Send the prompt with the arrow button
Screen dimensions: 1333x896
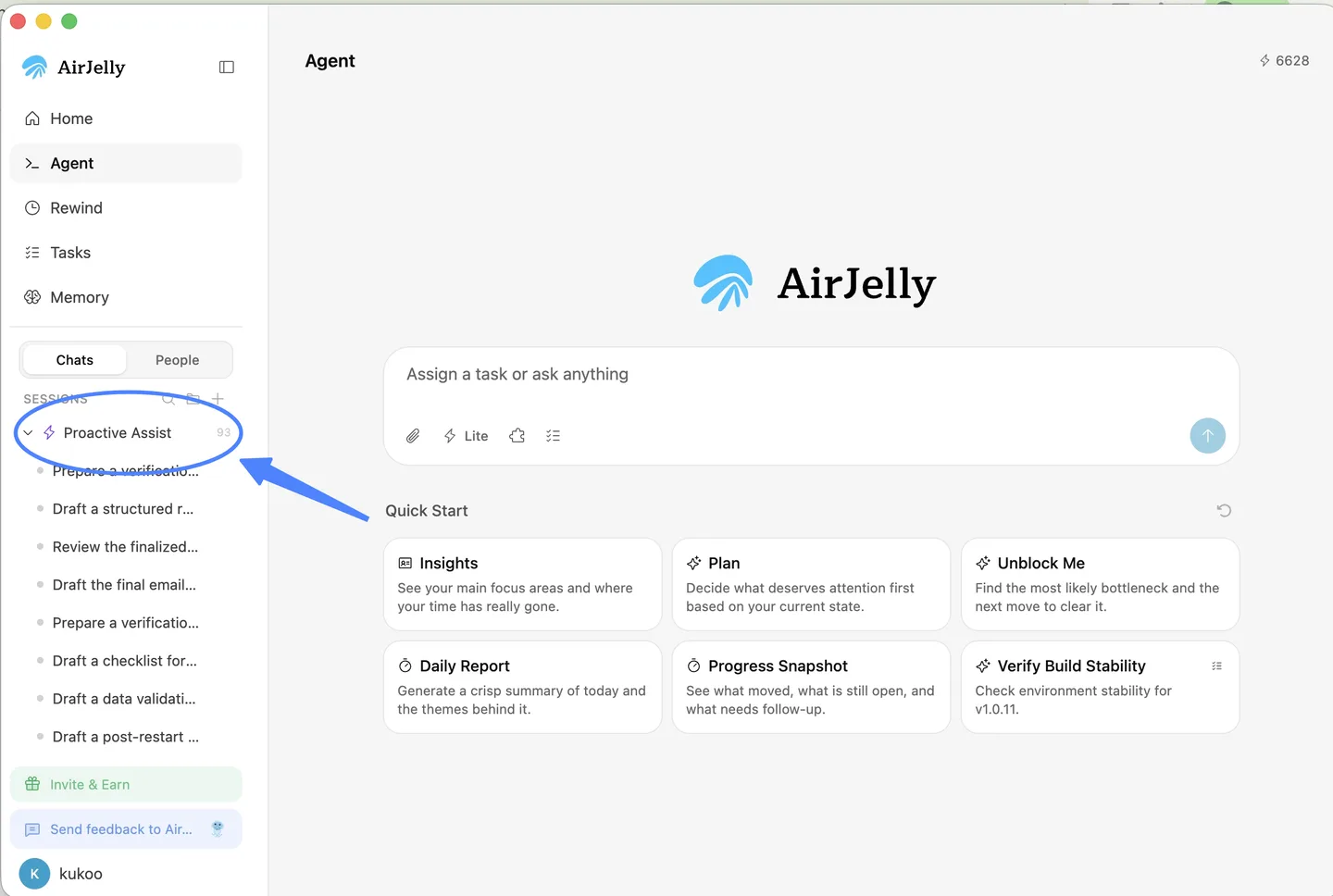pos(1207,436)
